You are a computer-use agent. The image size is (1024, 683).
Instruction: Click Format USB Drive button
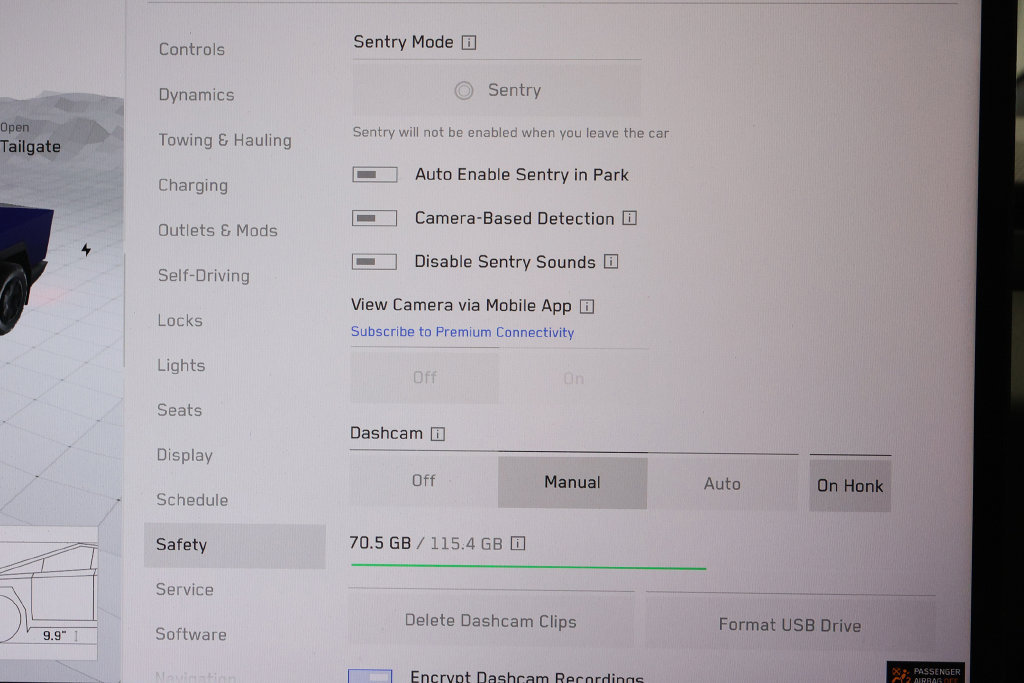click(790, 625)
